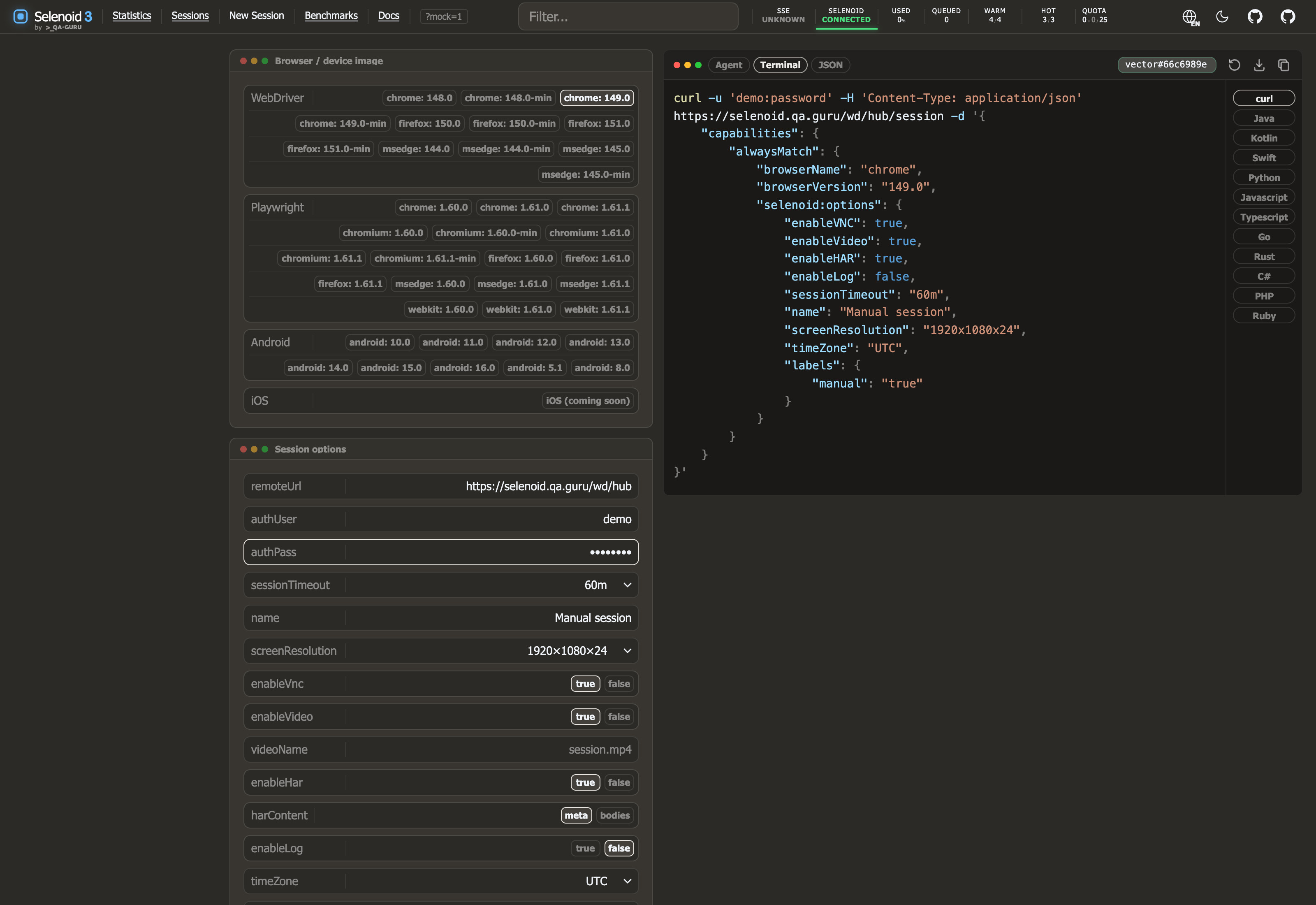
Task: Open the Docs link
Action: 388,16
